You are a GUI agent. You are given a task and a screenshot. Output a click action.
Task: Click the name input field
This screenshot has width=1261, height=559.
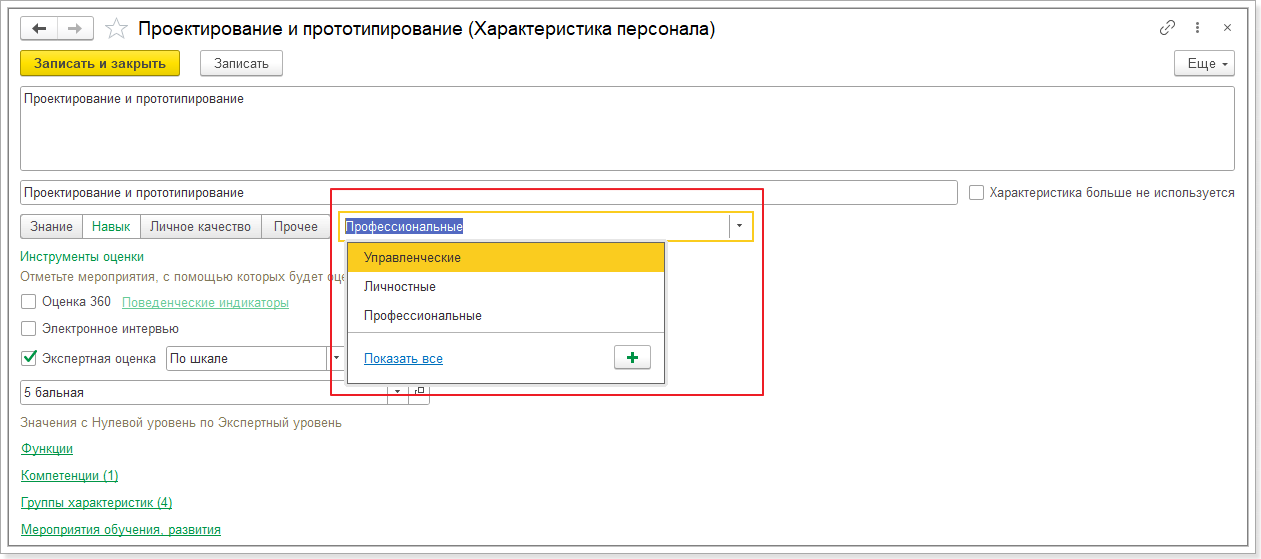tap(489, 192)
